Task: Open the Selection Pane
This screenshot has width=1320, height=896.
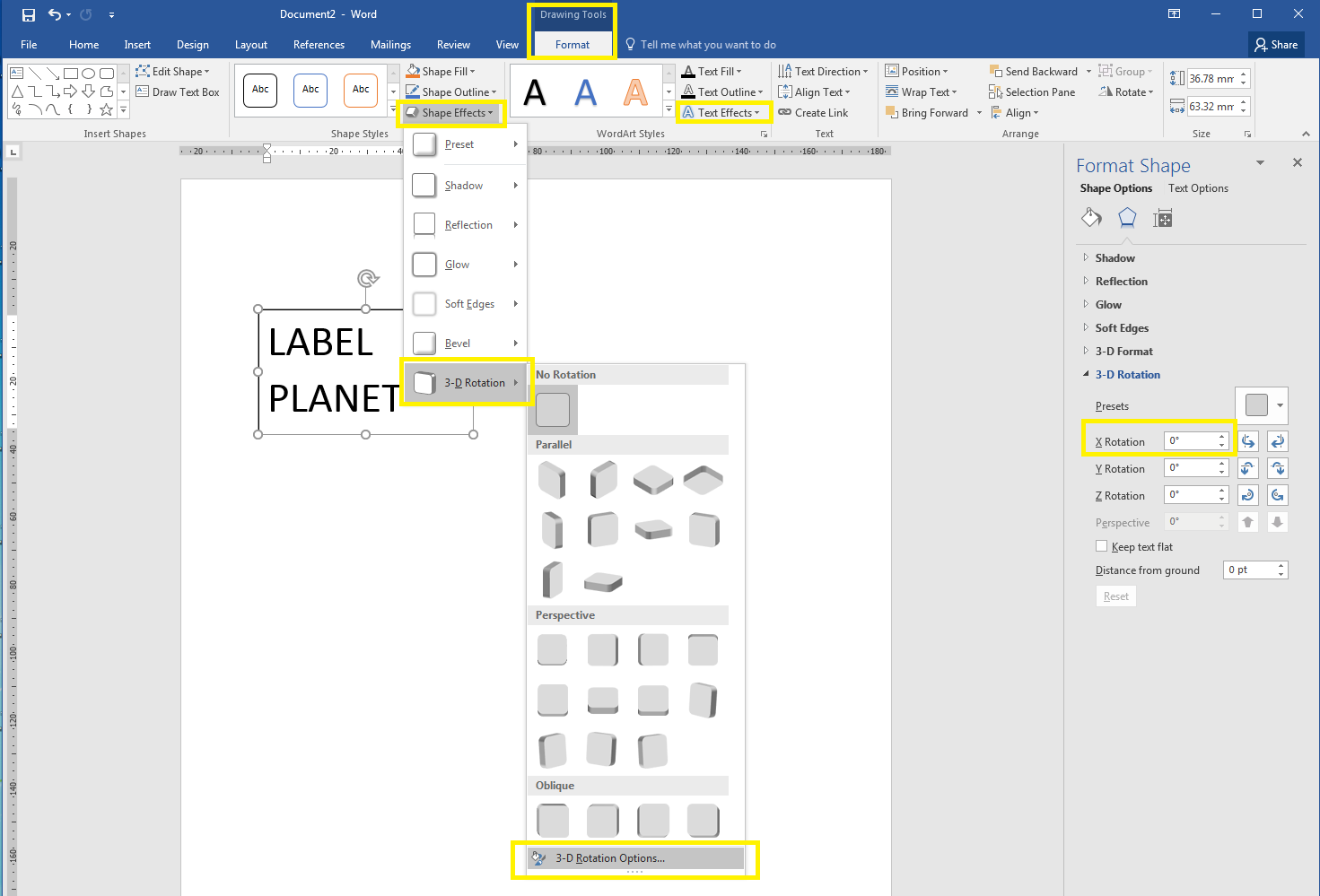Action: point(1033,91)
